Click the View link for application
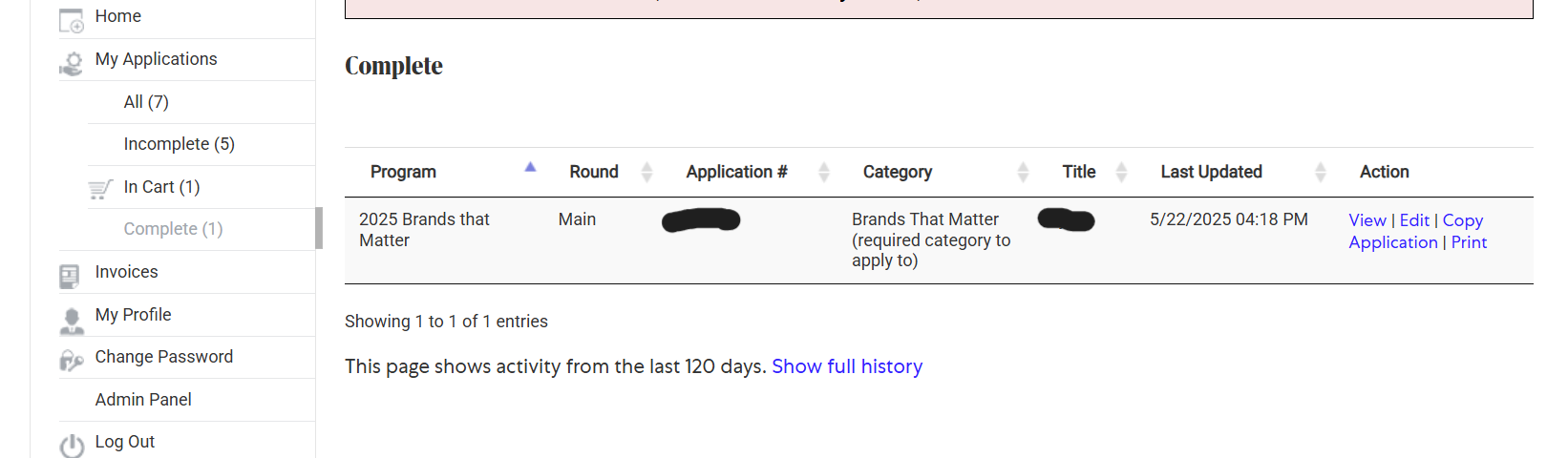This screenshot has height=458, width=1568. point(1367,220)
